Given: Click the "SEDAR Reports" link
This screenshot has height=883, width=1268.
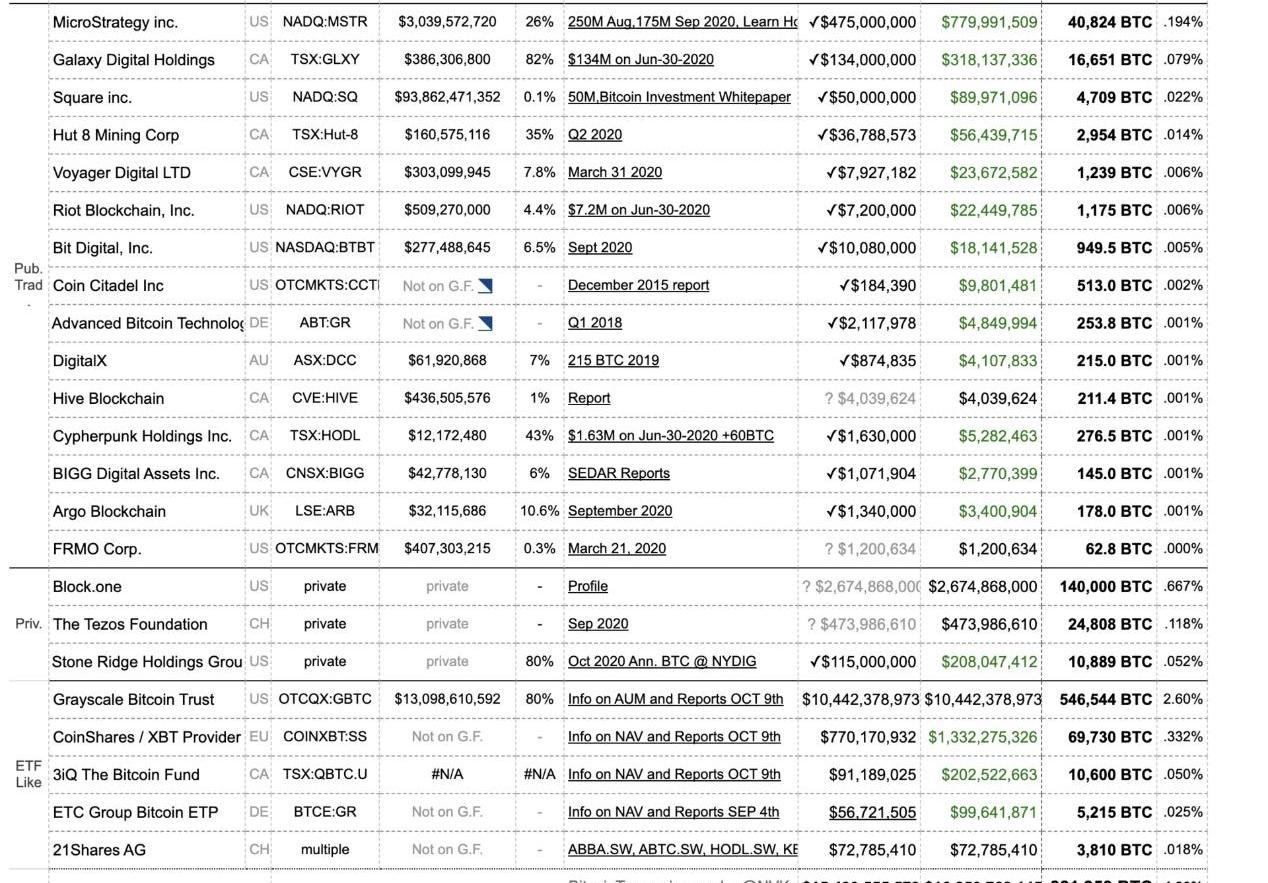Looking at the screenshot, I should pyautogui.click(x=618, y=474).
